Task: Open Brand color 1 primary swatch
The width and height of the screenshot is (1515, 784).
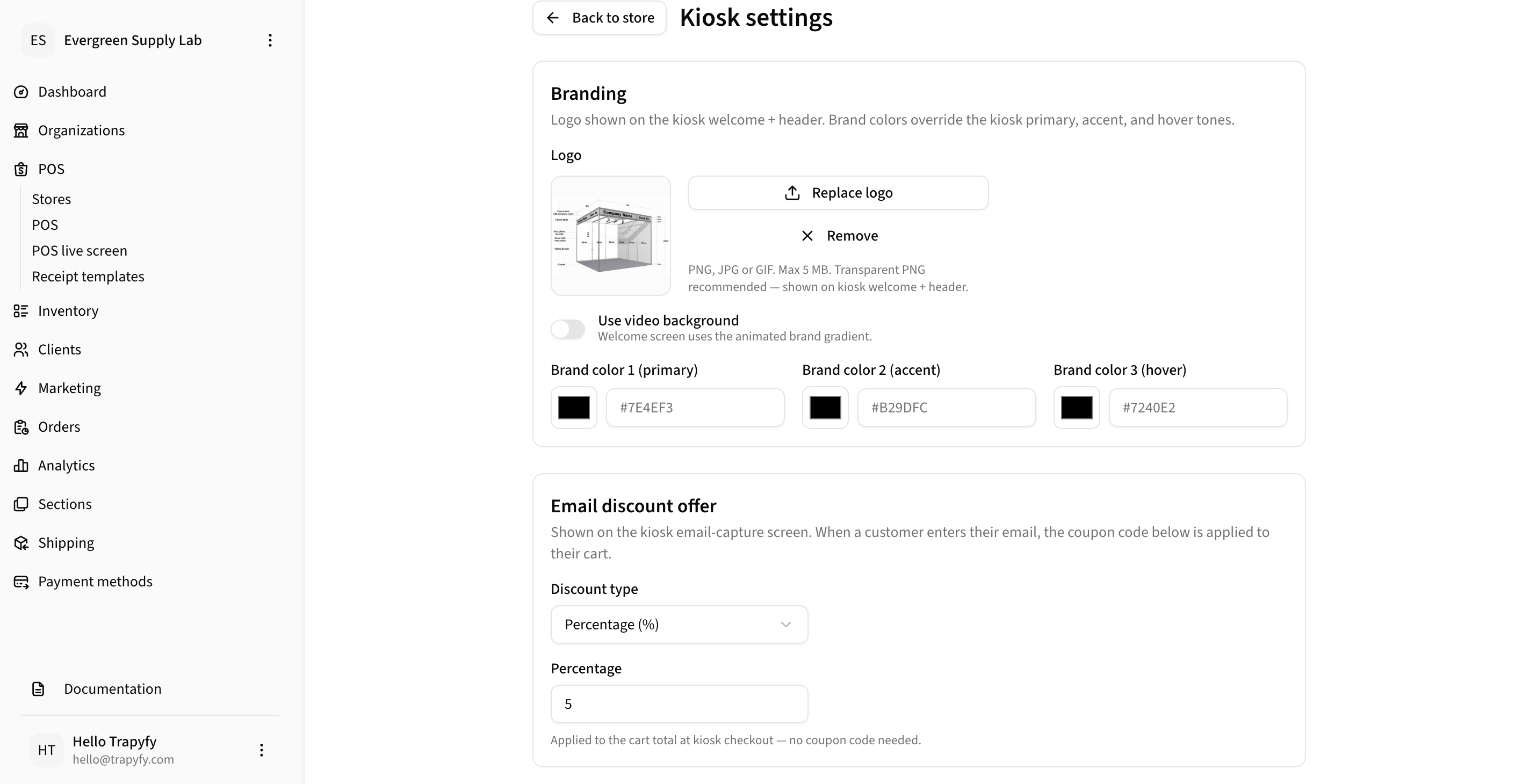Action: coord(574,407)
